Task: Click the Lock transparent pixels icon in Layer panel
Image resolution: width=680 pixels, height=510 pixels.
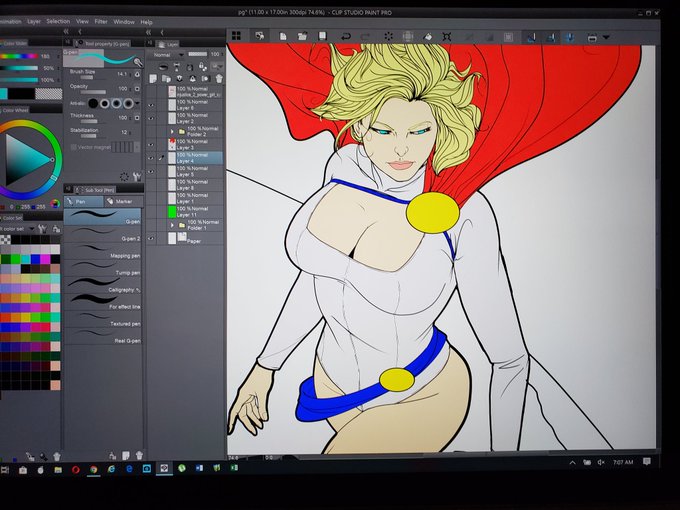Action: 203,66
